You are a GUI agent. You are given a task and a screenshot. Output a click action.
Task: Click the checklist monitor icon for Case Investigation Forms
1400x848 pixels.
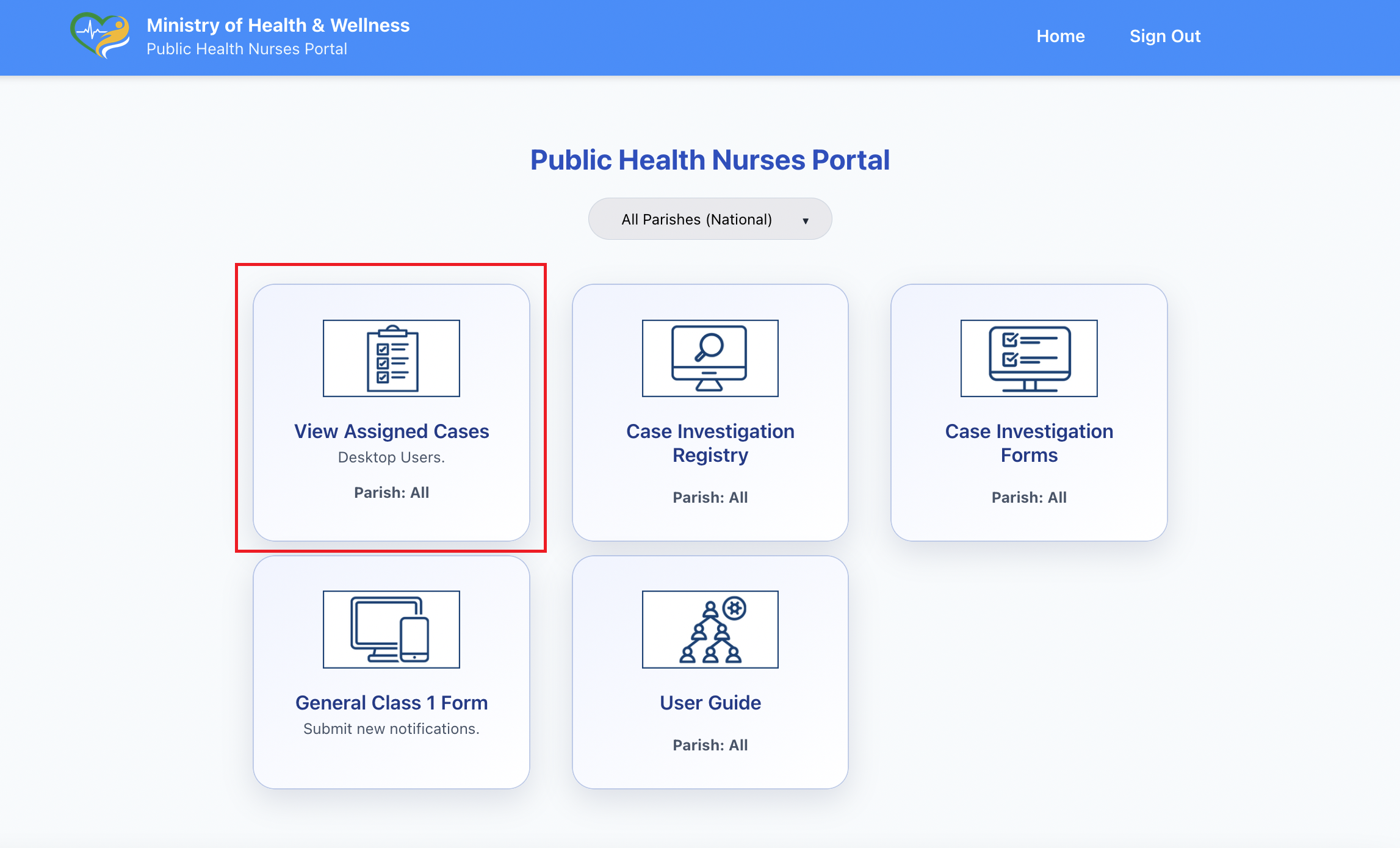pyautogui.click(x=1029, y=358)
